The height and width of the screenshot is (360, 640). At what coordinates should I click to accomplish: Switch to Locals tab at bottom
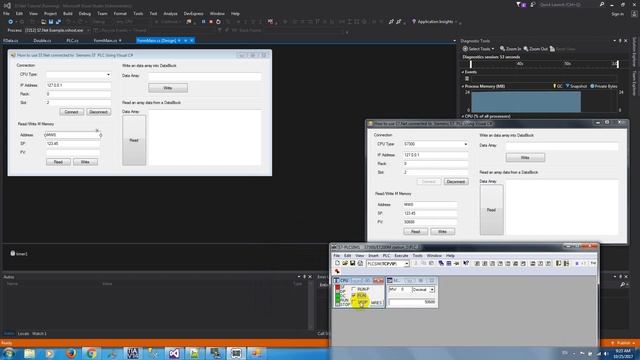click(23, 333)
